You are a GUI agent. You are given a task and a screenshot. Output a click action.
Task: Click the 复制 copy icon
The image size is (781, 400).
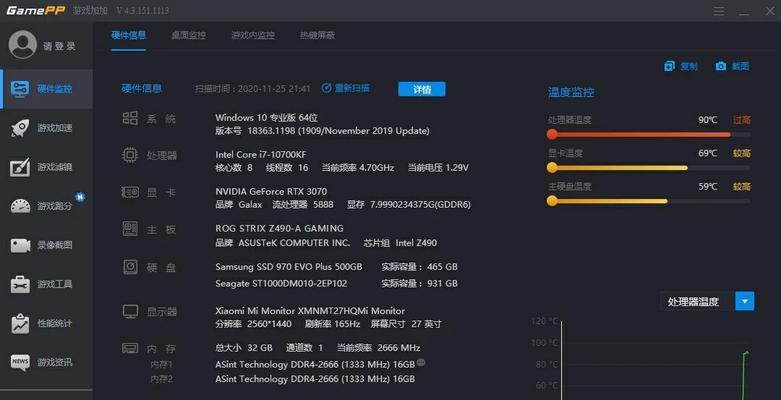(x=669, y=66)
